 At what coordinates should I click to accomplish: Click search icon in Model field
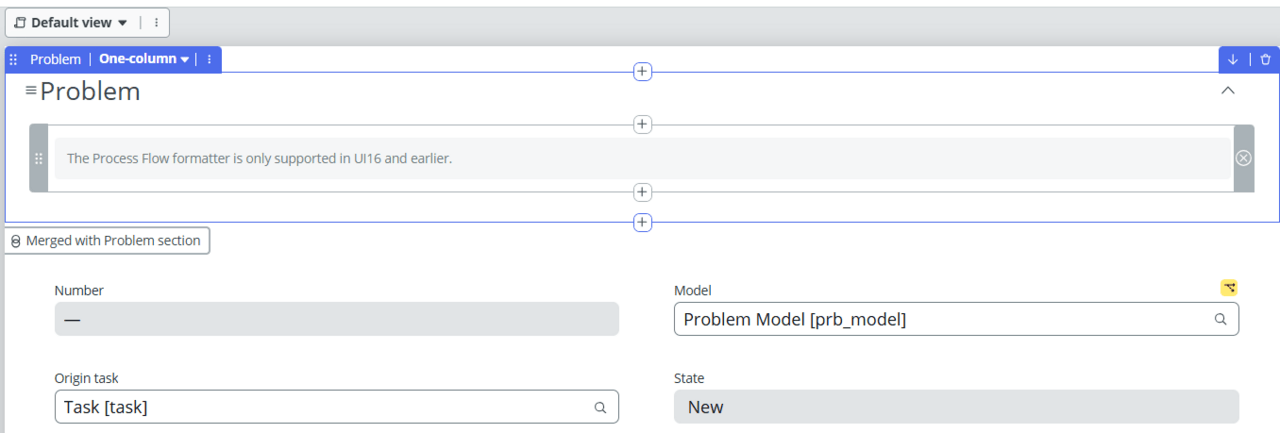[x=1220, y=320]
